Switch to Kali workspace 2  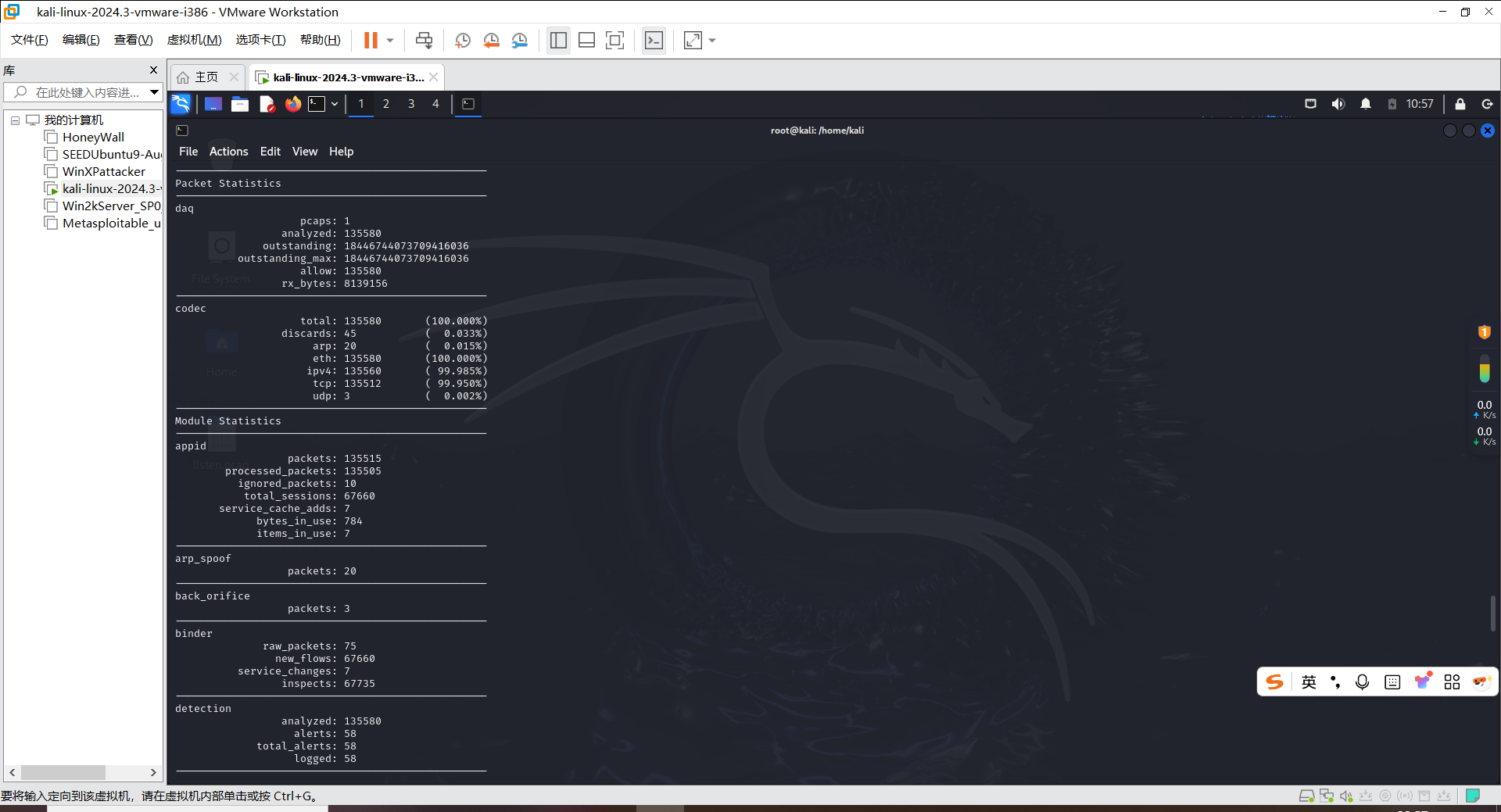386,104
